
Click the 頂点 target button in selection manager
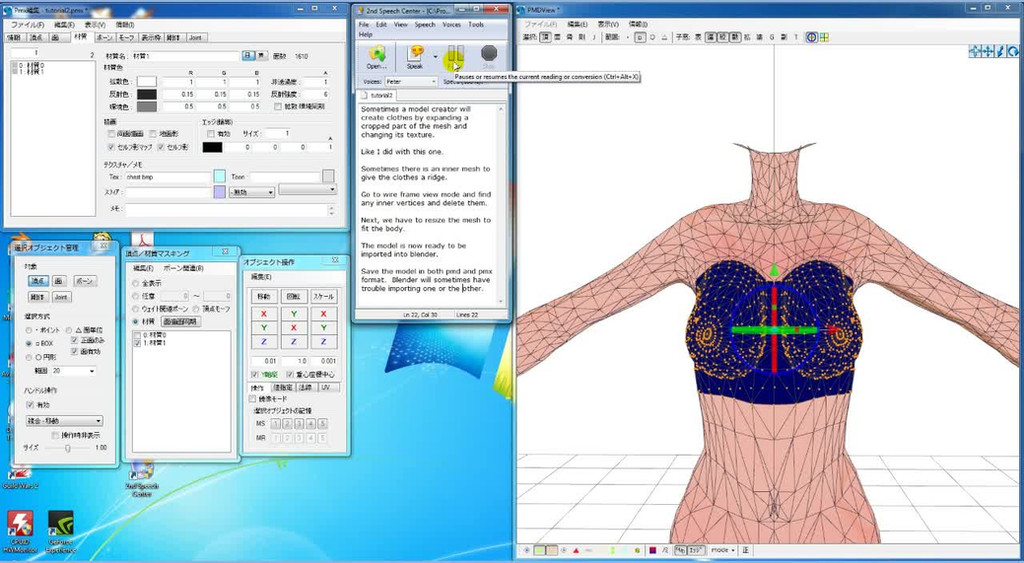(37, 281)
